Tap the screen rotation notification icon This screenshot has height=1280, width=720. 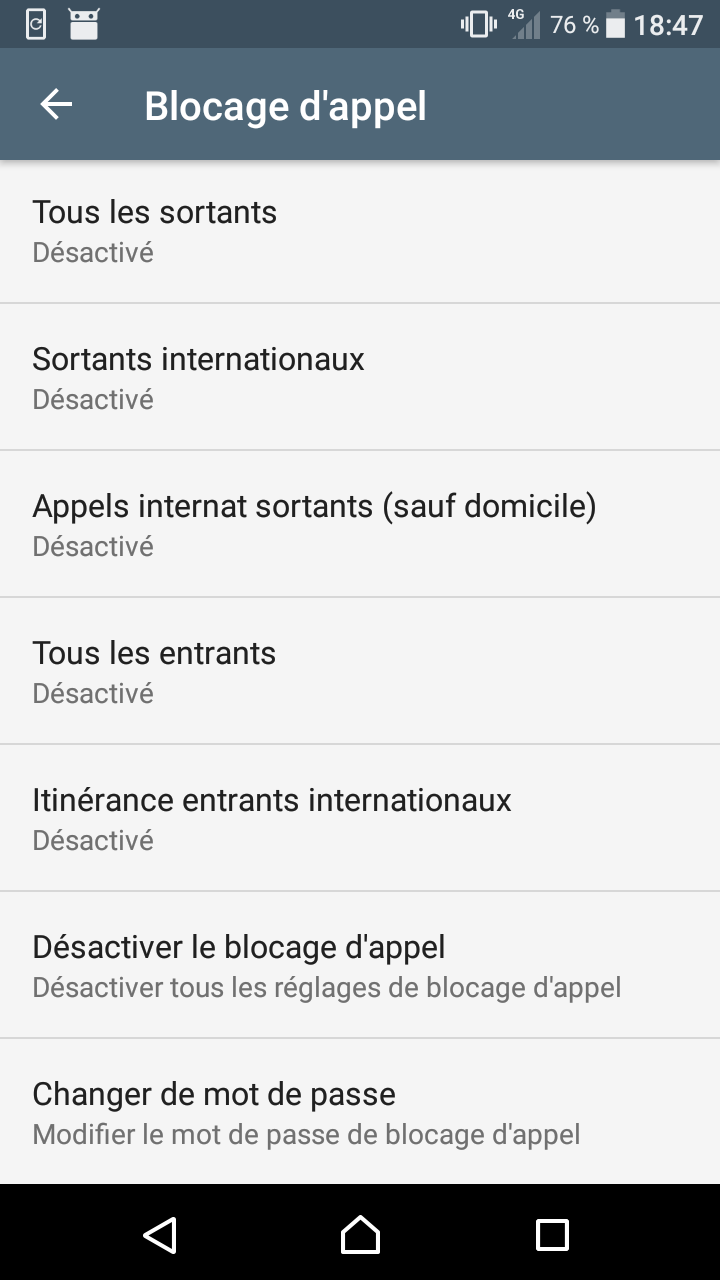tap(36, 24)
